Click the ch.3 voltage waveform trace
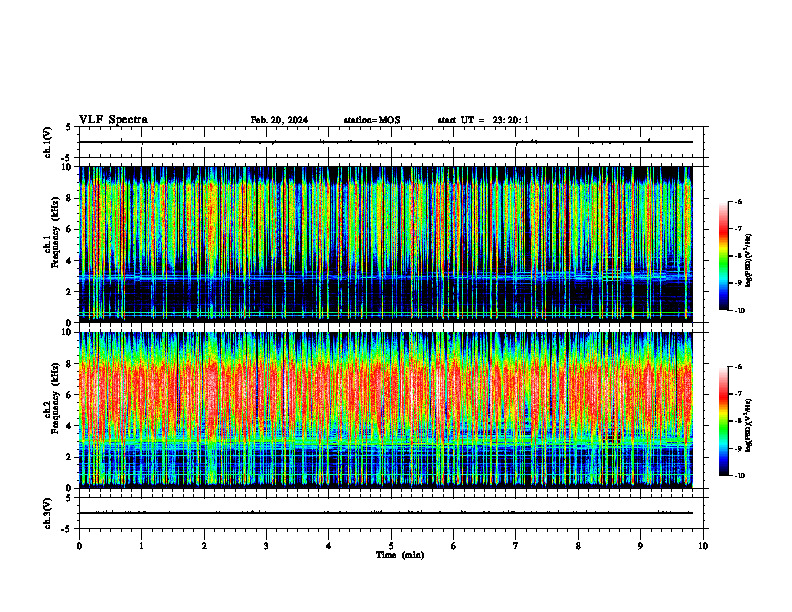 click(x=386, y=513)
